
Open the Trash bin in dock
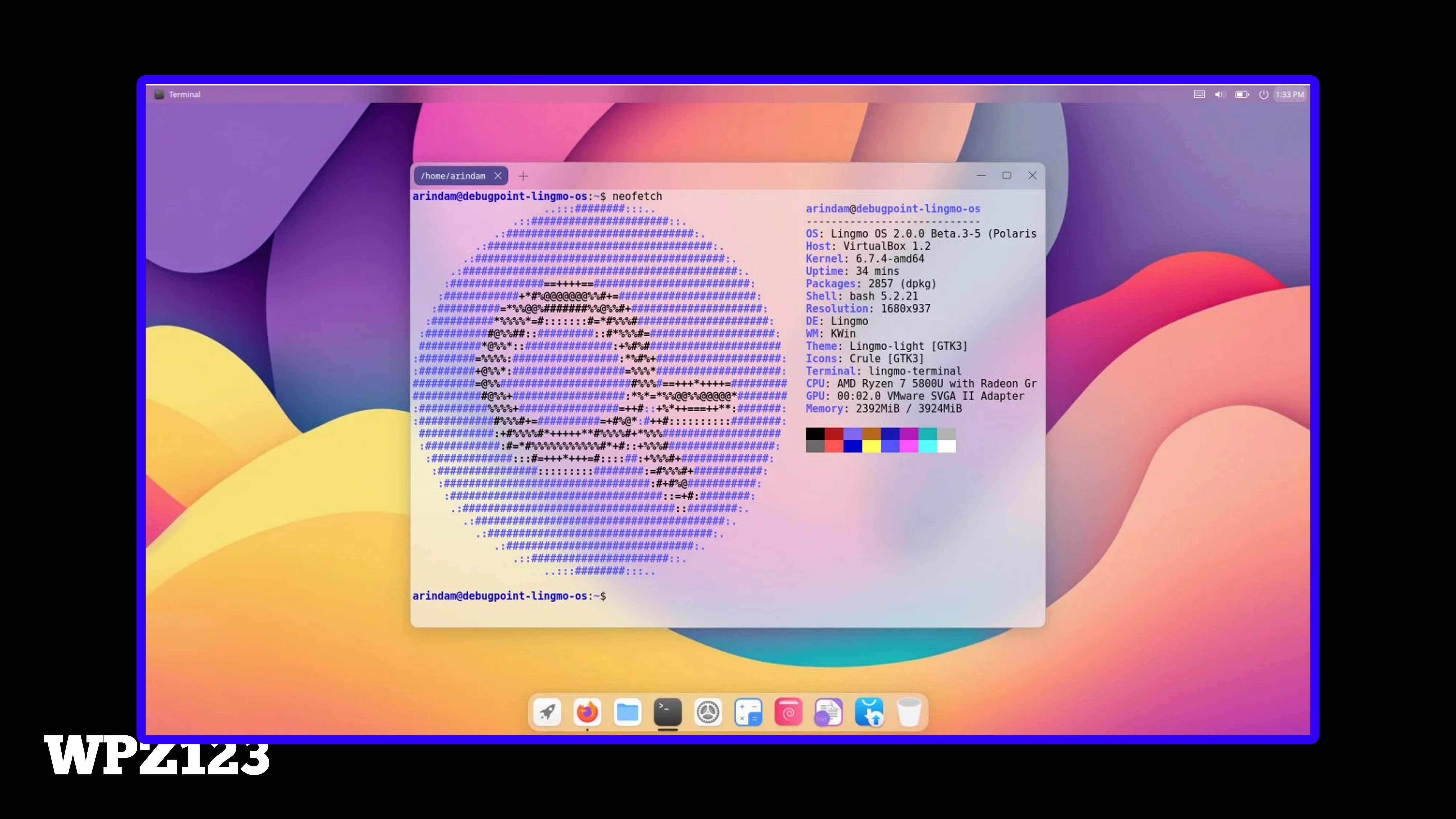coord(909,712)
